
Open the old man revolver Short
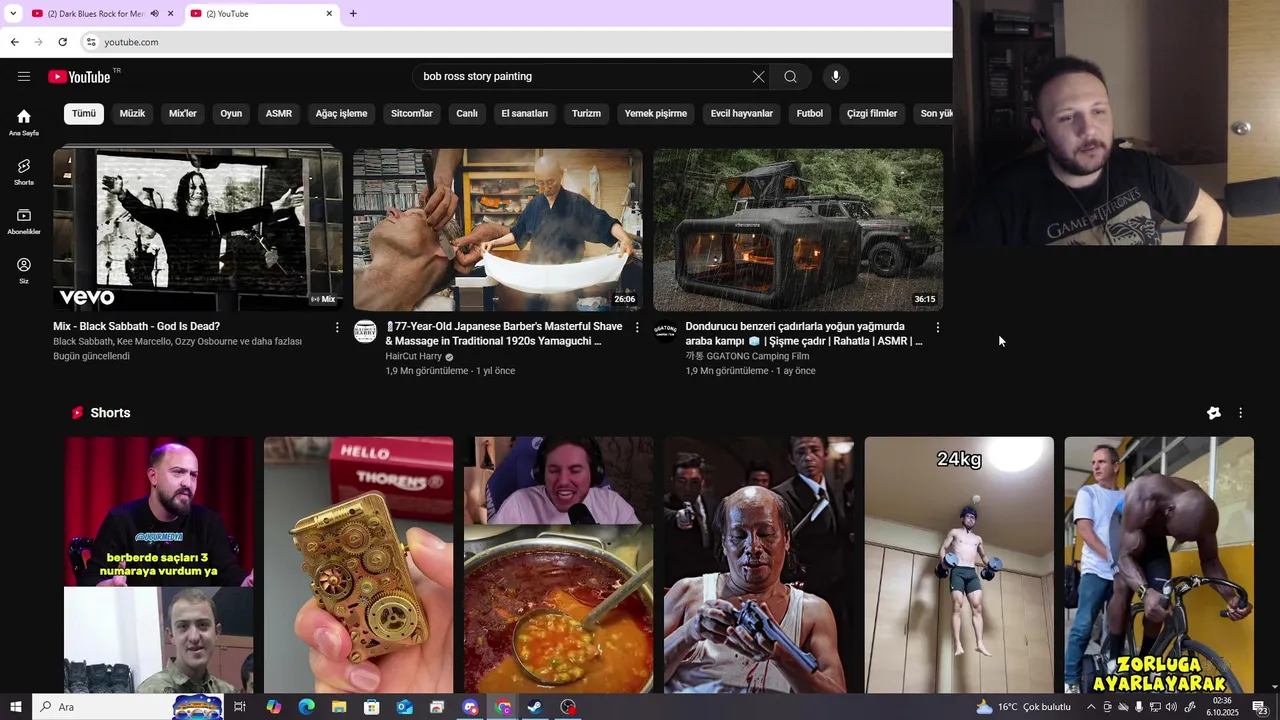click(759, 564)
